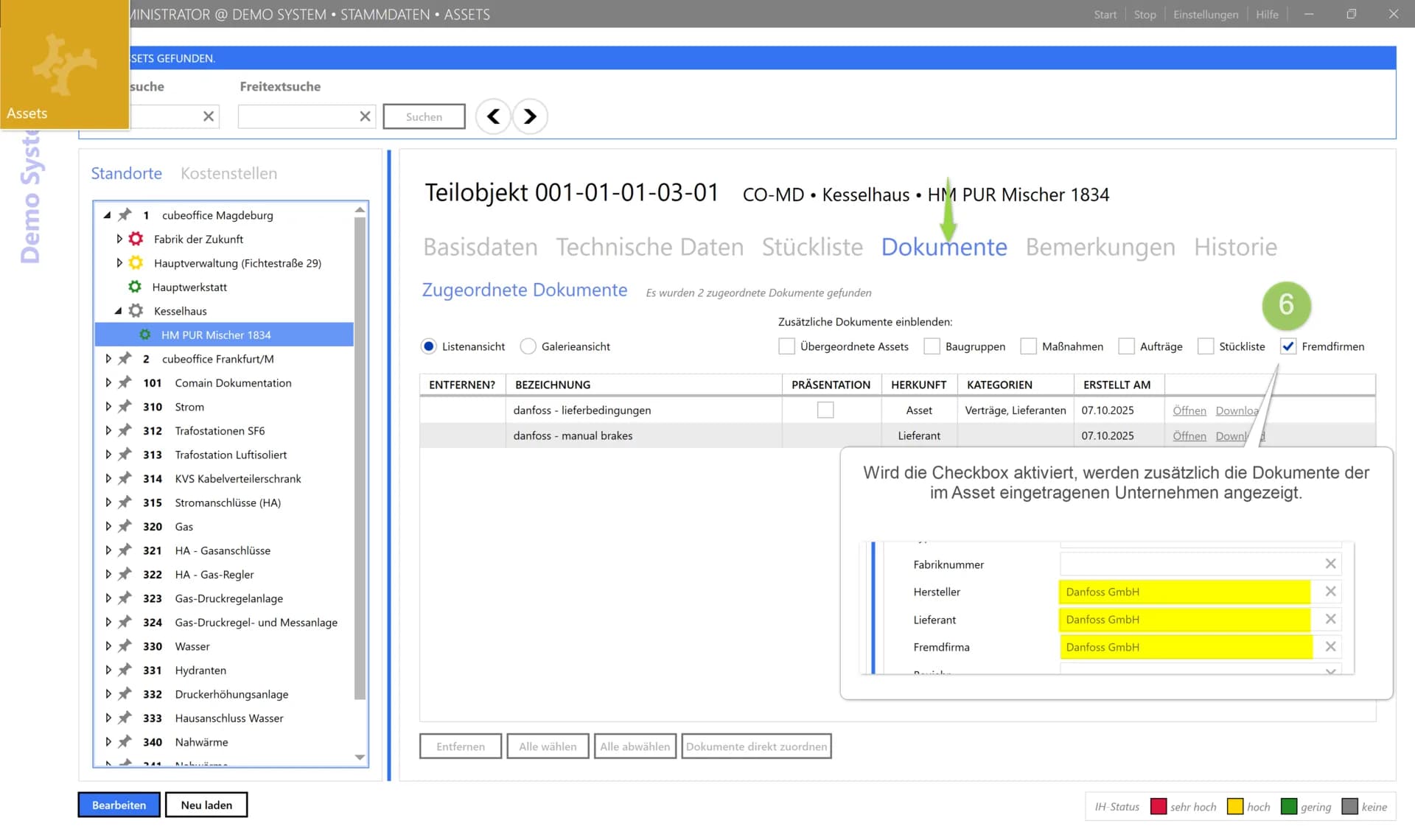Click the Suchen button
1415x840 pixels.
point(424,116)
